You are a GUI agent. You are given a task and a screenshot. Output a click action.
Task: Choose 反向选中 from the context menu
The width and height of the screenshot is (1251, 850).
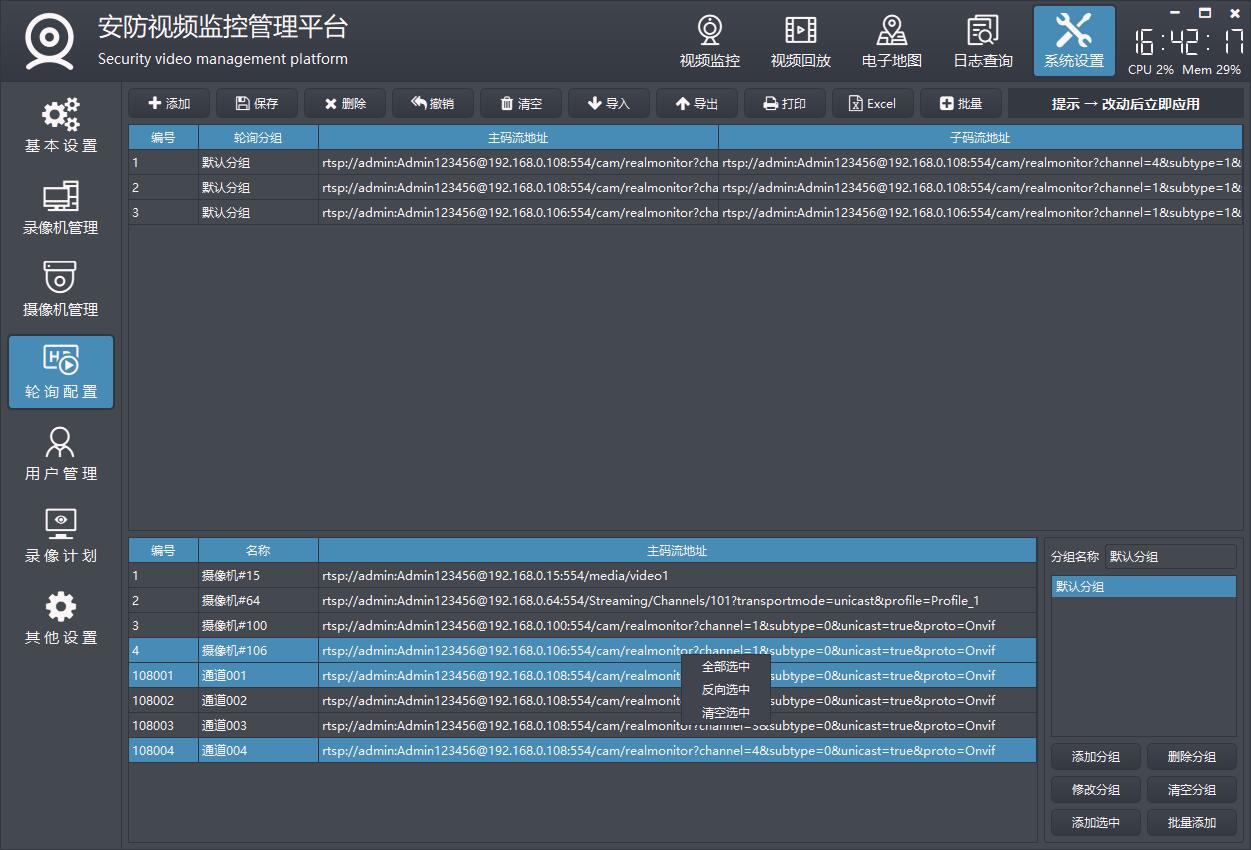[x=725, y=689]
